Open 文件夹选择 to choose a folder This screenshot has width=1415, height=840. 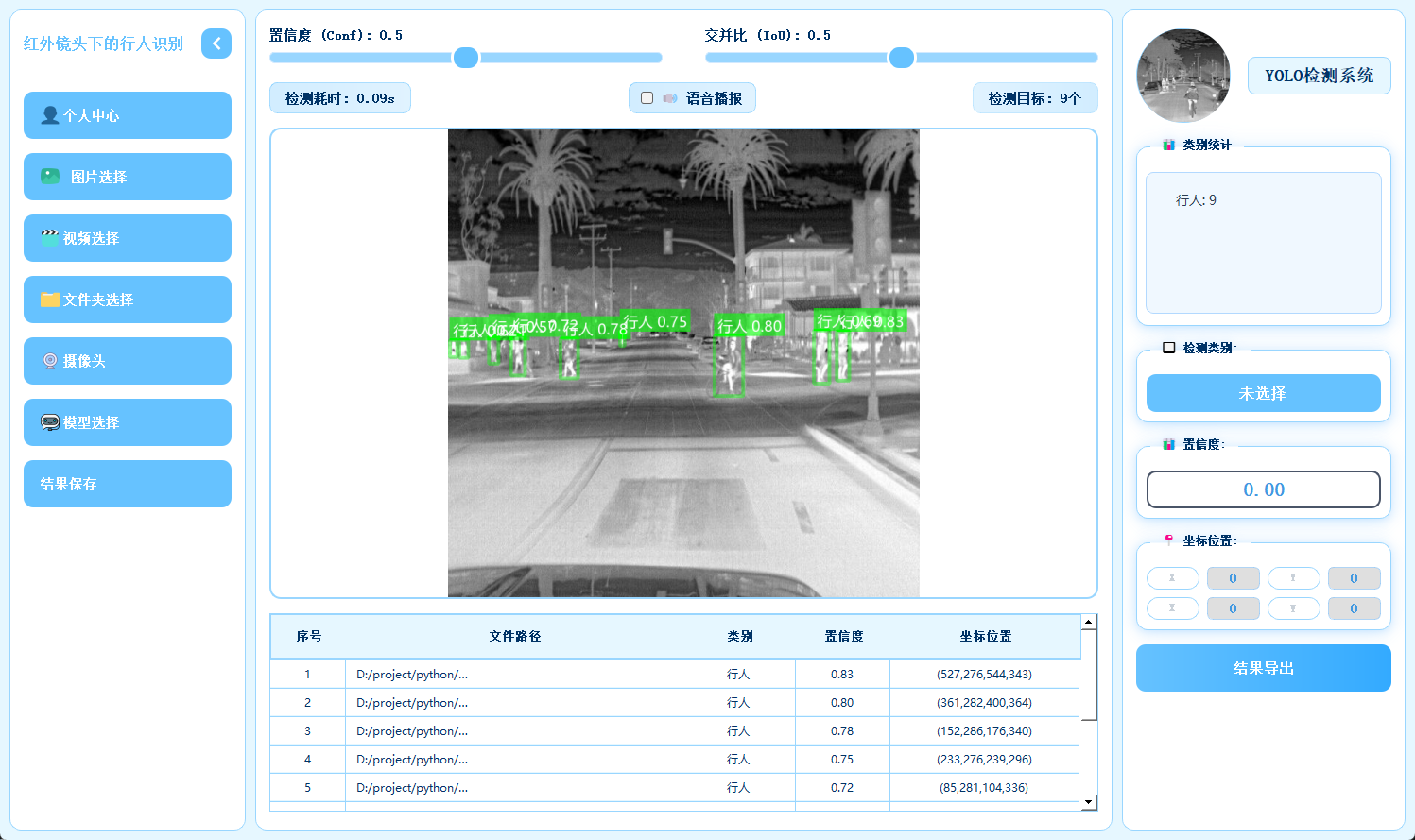click(x=128, y=300)
